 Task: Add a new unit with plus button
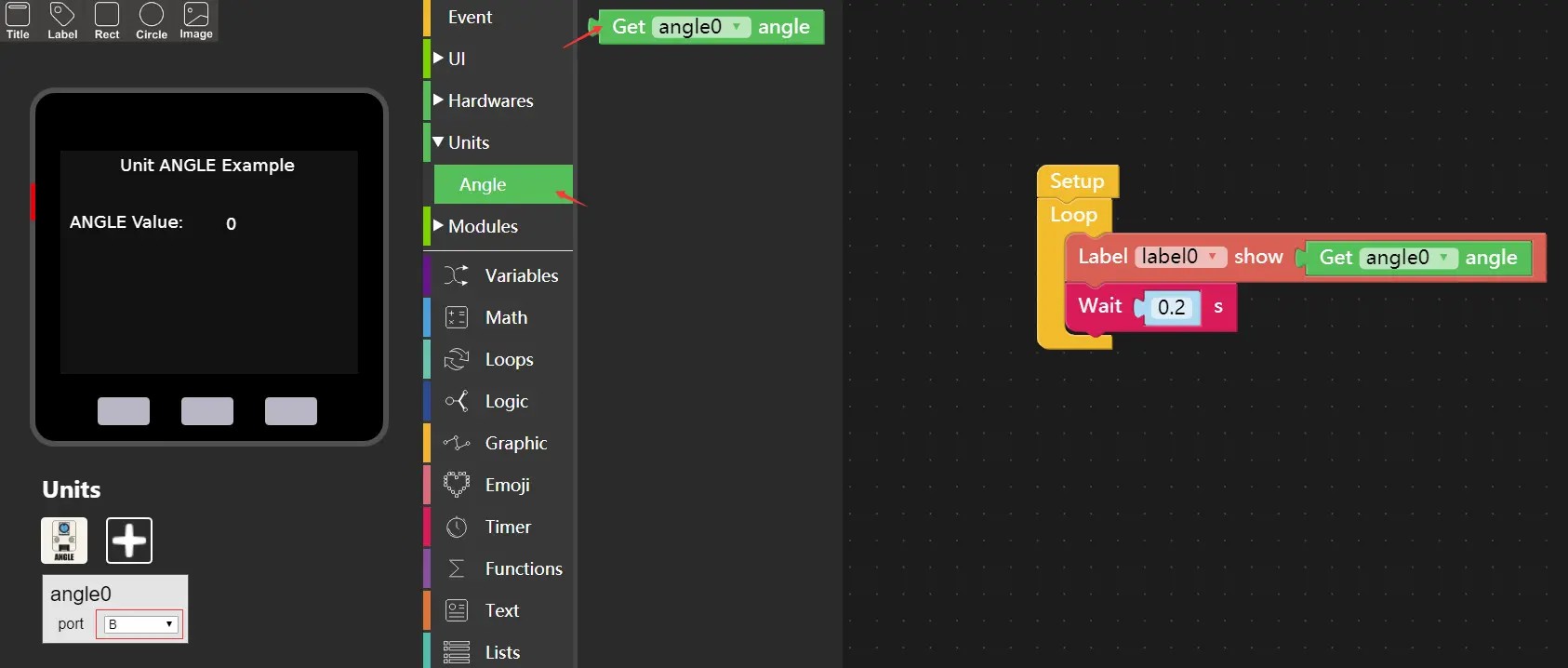[x=129, y=541]
